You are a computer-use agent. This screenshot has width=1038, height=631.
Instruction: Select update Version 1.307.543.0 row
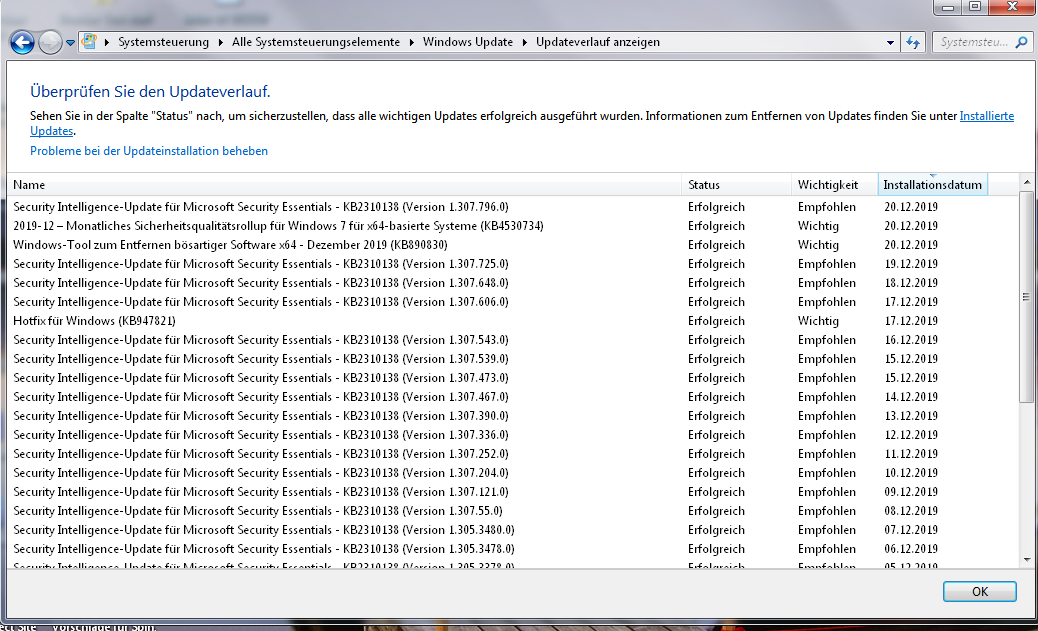point(513,340)
